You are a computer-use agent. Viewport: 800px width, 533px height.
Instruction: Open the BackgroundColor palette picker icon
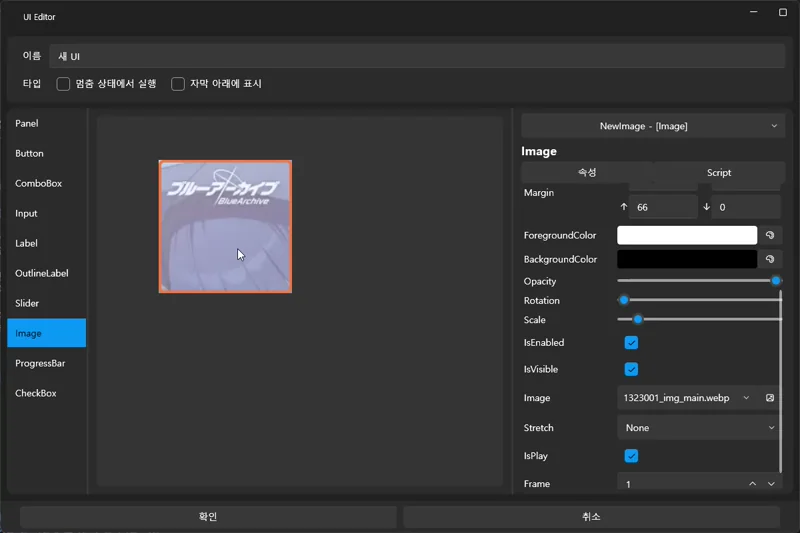tap(770, 259)
